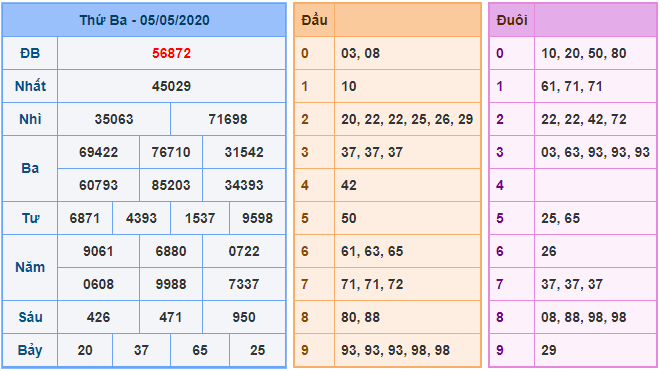Click the cell 20 in Bảy row
660x371 pixels.
(x=85, y=350)
